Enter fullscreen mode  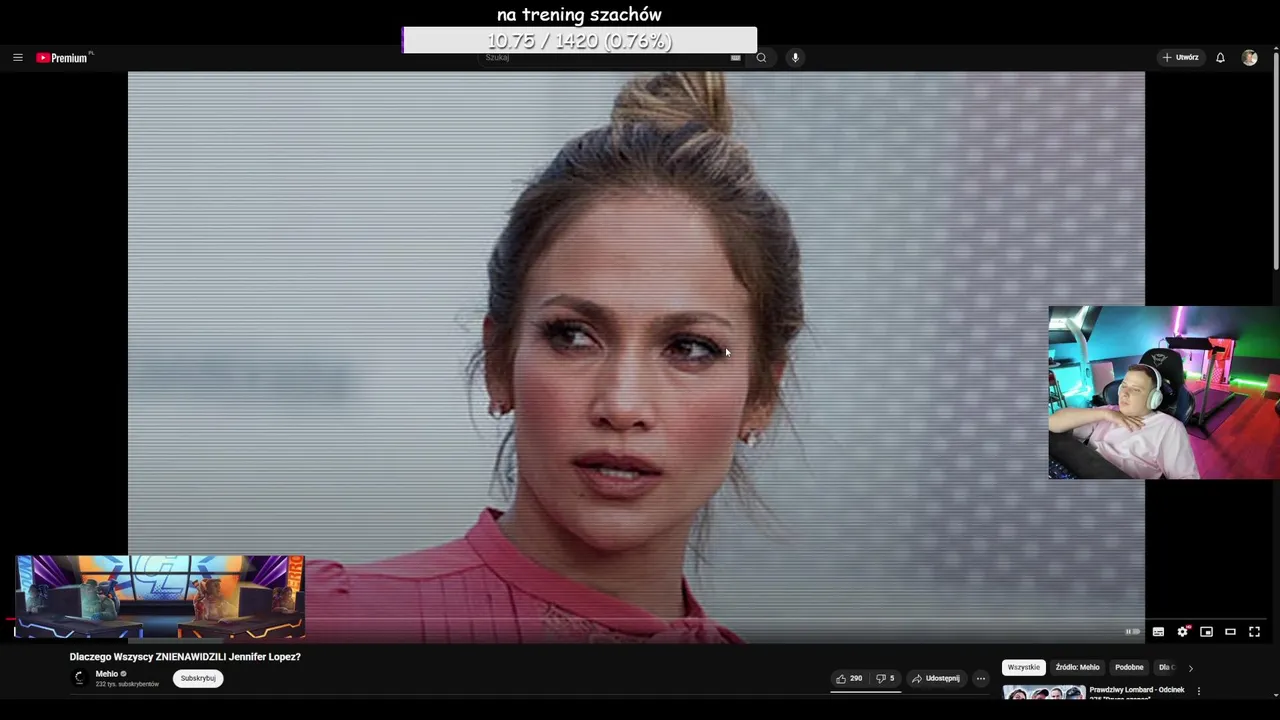1254,631
